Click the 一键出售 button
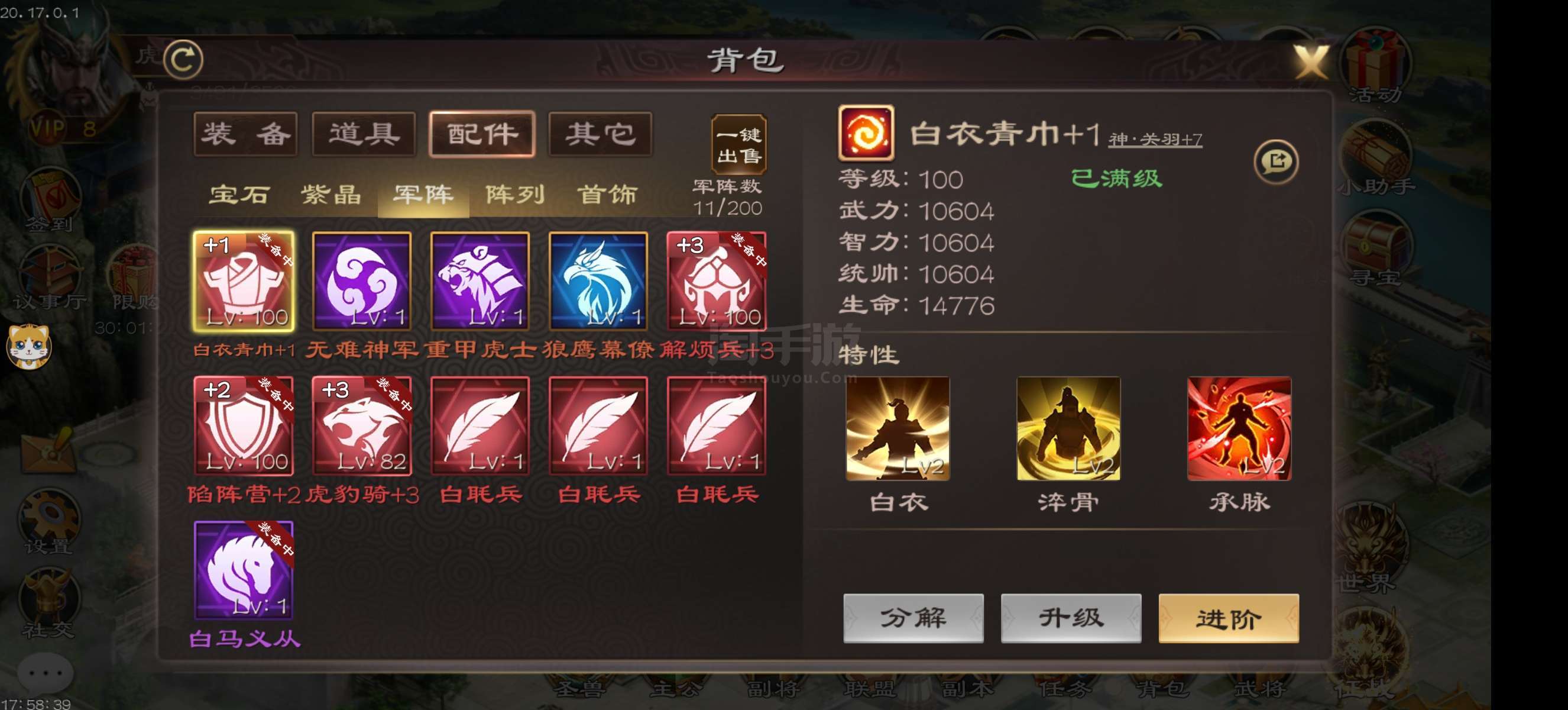Image resolution: width=1568 pixels, height=710 pixels. (739, 144)
